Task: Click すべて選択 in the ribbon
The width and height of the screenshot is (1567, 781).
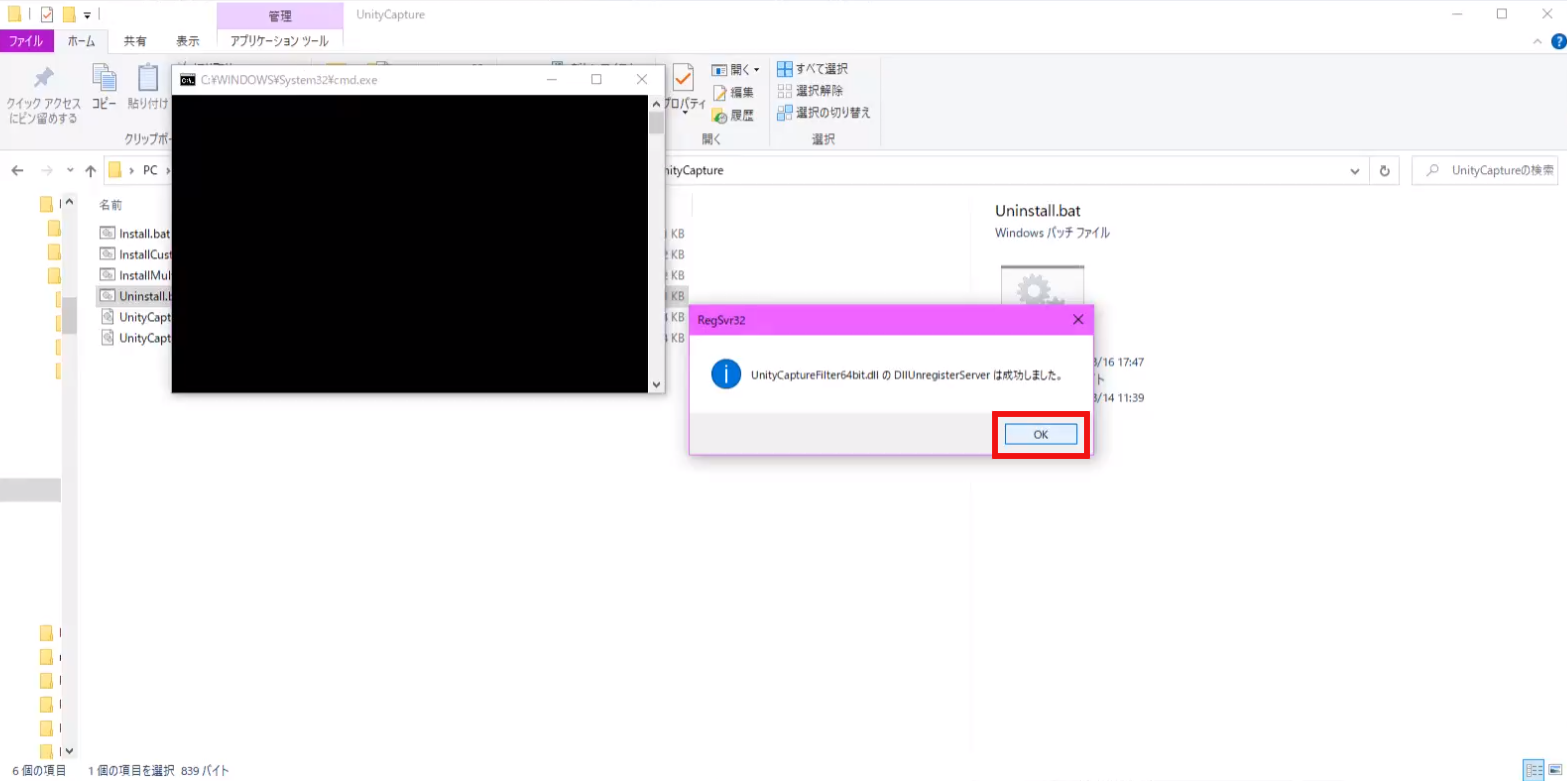Action: [812, 69]
